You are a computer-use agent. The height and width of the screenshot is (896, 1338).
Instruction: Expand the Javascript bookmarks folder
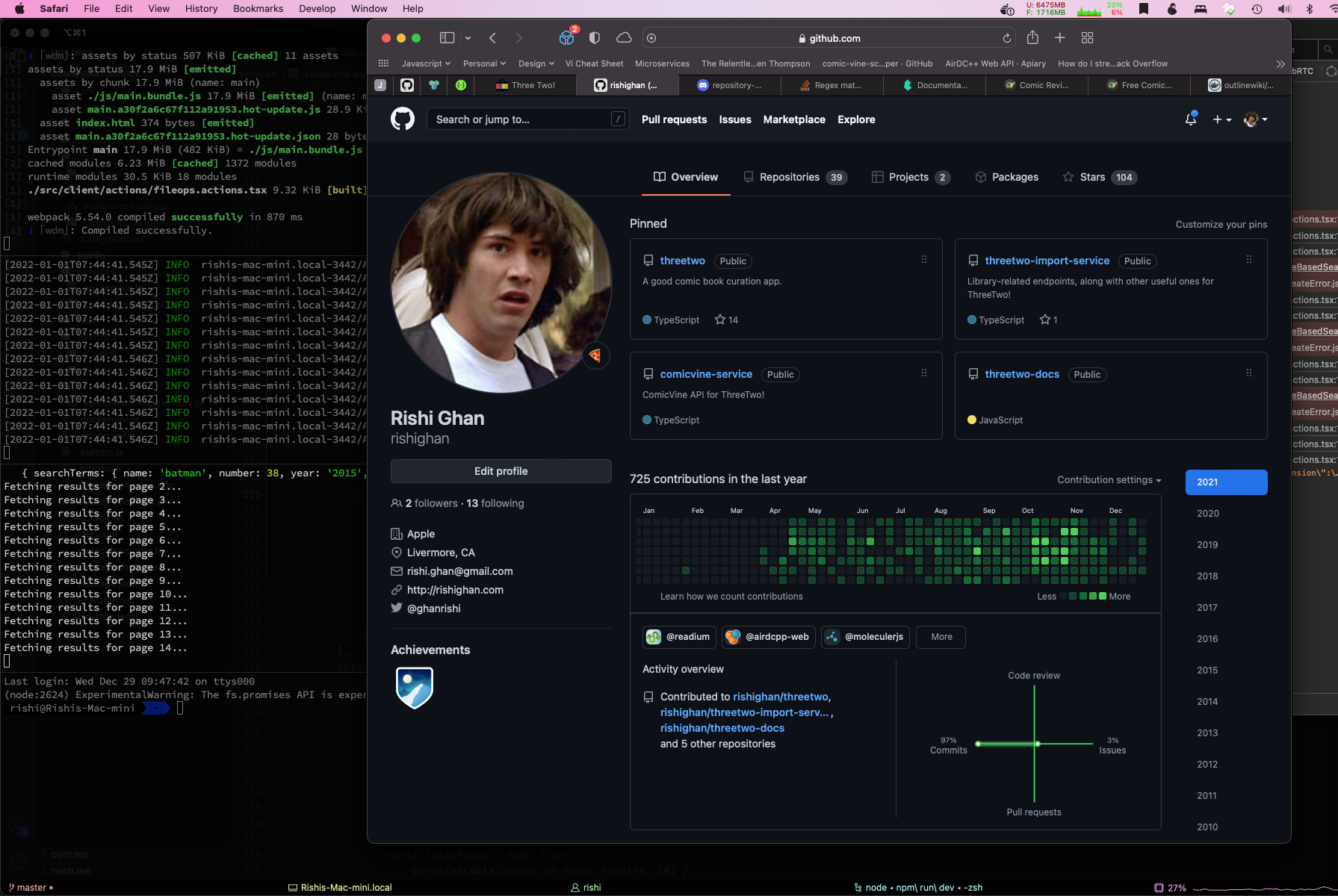(x=426, y=63)
